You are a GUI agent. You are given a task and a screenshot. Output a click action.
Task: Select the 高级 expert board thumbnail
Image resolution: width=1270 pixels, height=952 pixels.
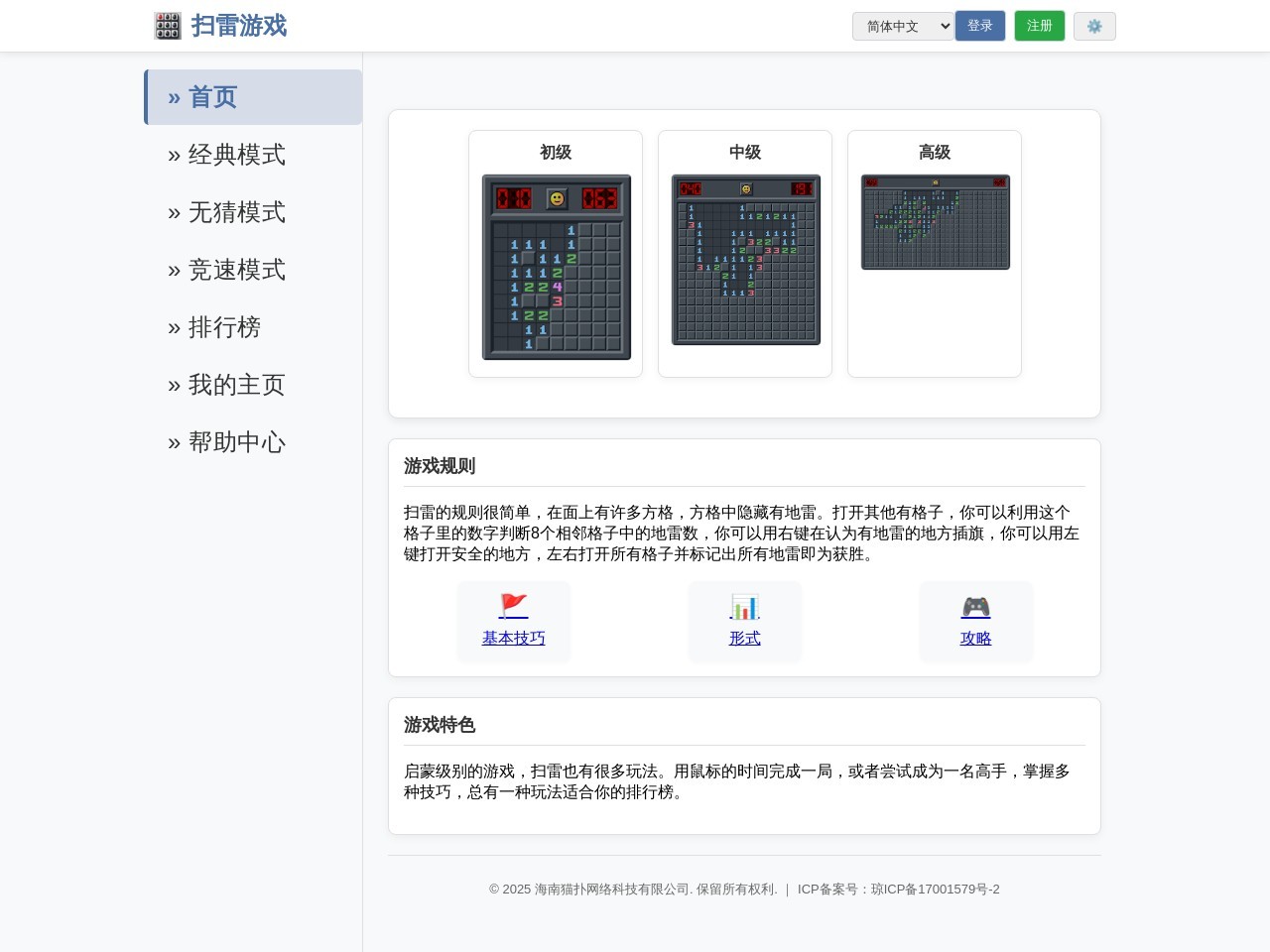[x=935, y=222]
